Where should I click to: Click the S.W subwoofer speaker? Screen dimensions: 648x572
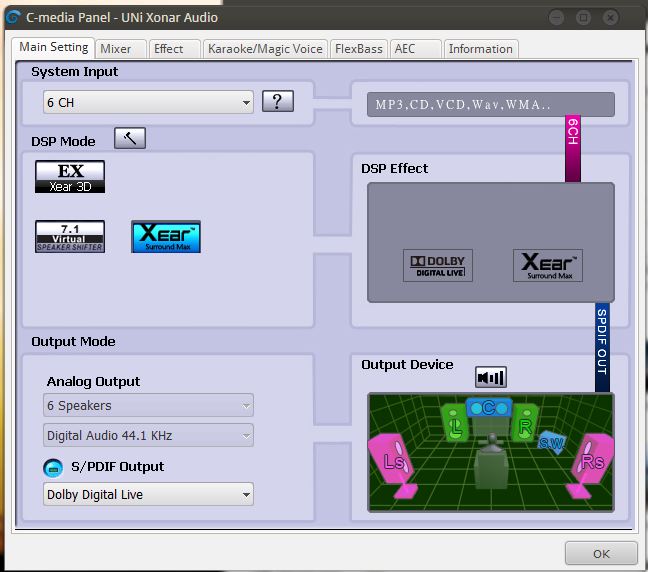click(x=552, y=443)
